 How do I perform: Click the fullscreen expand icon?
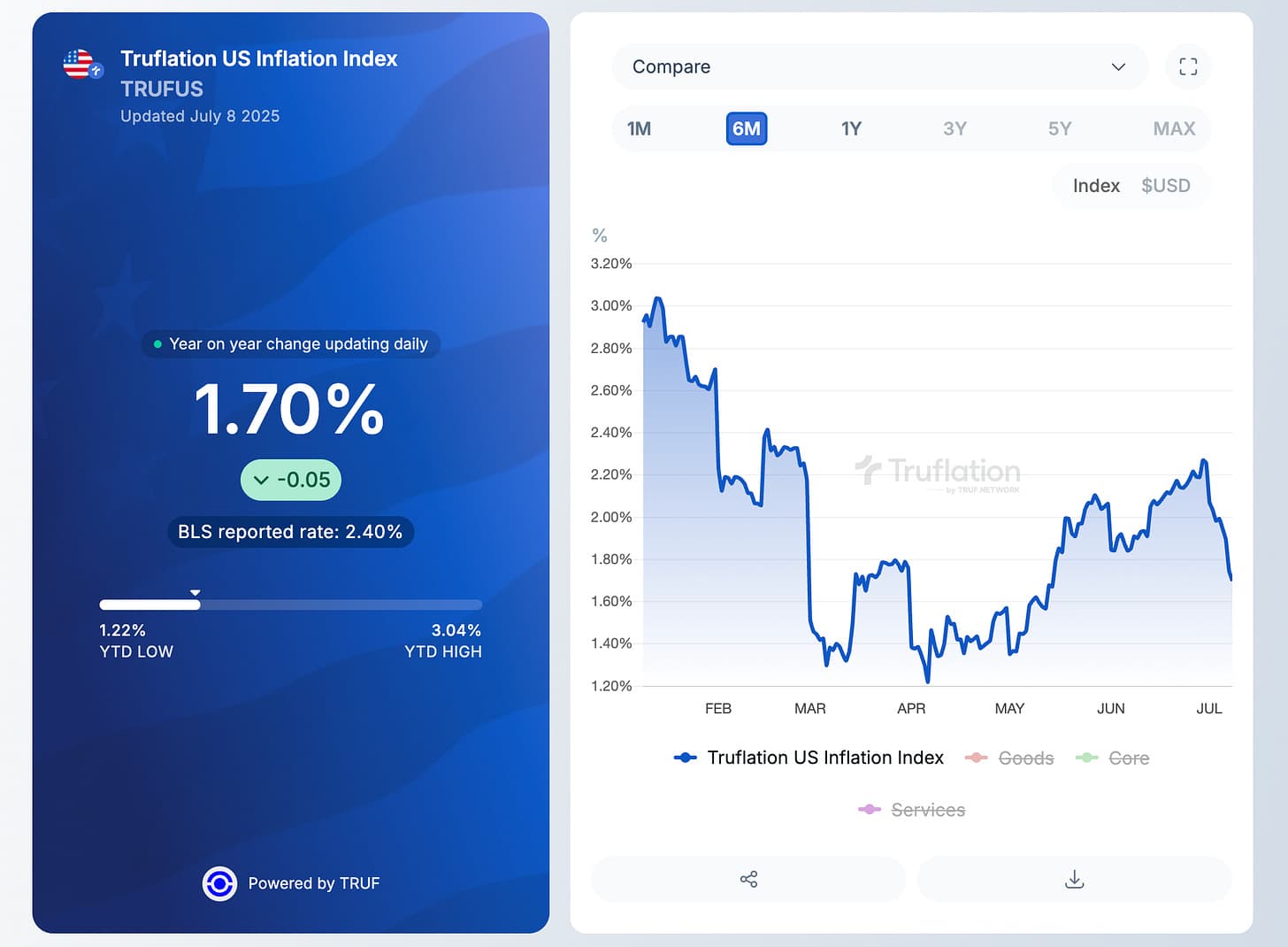1188,66
